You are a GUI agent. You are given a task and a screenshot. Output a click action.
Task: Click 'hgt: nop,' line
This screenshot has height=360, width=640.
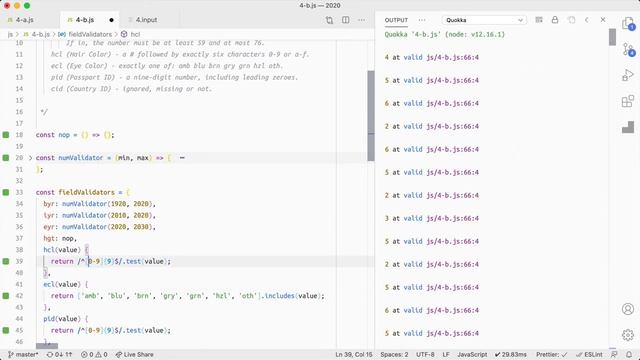[60, 238]
